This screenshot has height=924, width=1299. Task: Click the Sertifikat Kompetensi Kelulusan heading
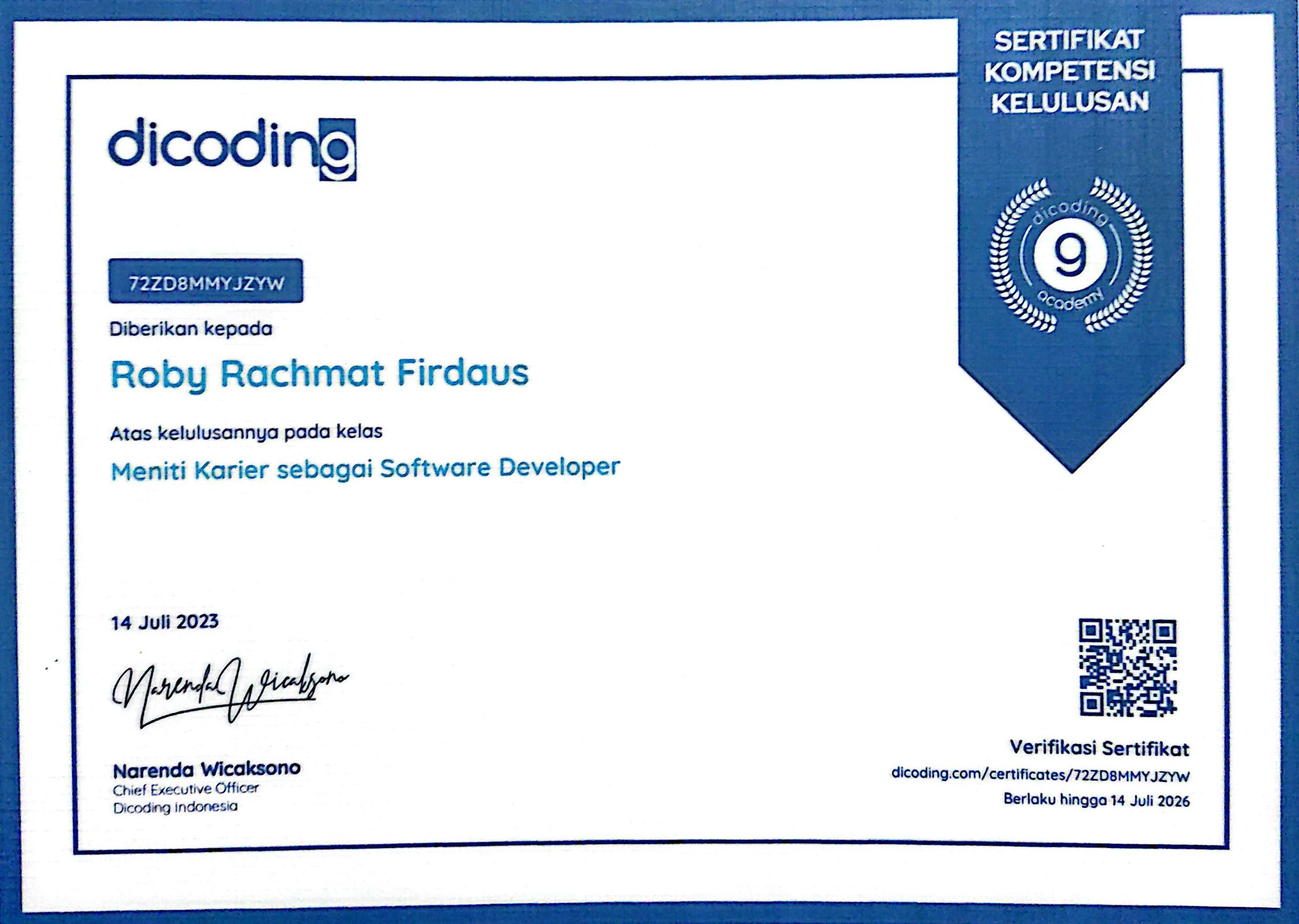click(1071, 72)
